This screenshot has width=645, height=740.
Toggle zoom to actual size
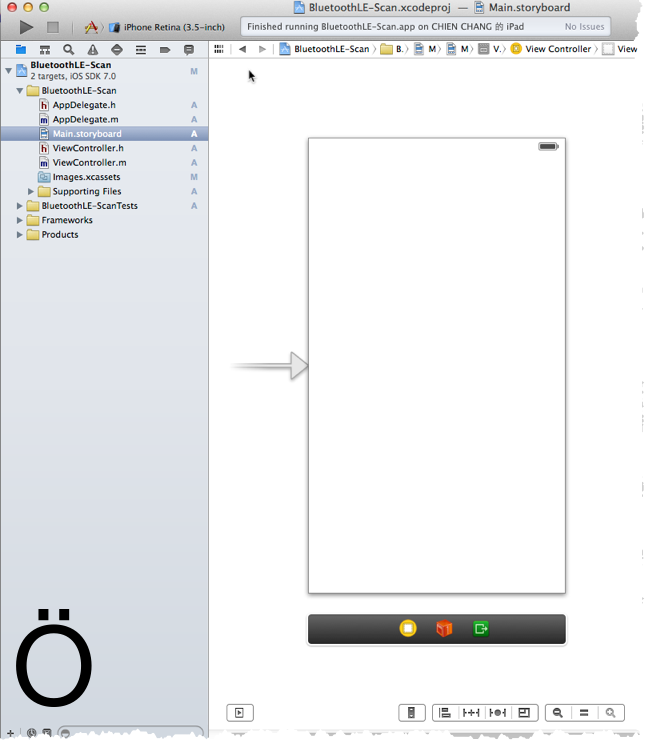click(584, 713)
